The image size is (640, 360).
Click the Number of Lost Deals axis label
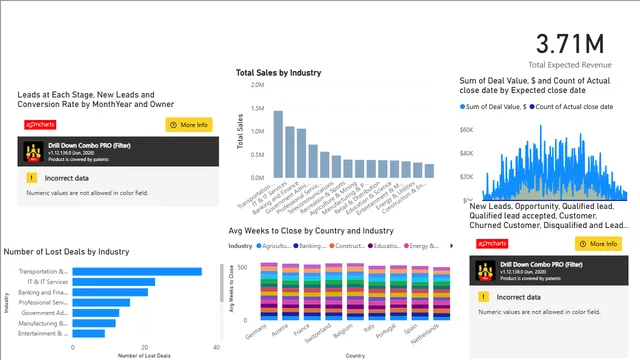click(x=144, y=356)
